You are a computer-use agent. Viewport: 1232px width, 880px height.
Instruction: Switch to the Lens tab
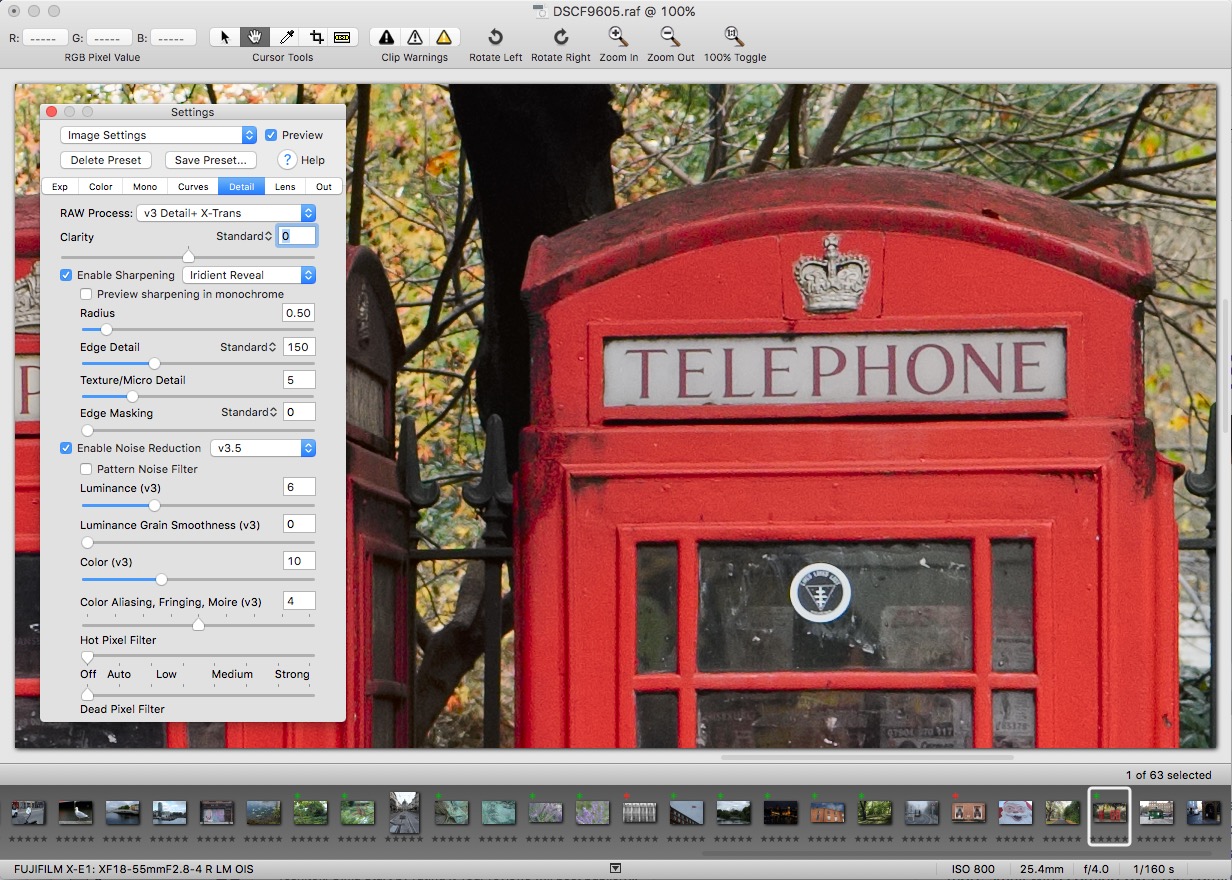285,186
